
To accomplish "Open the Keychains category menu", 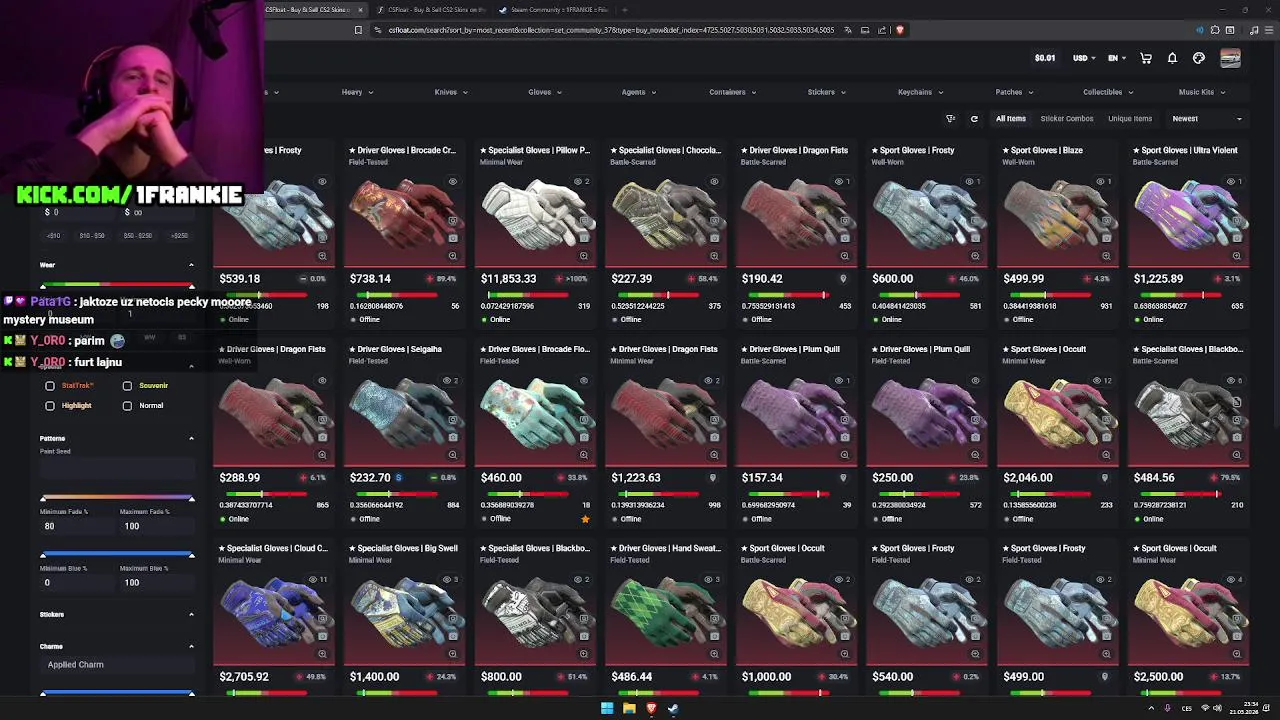I will click(x=920, y=92).
